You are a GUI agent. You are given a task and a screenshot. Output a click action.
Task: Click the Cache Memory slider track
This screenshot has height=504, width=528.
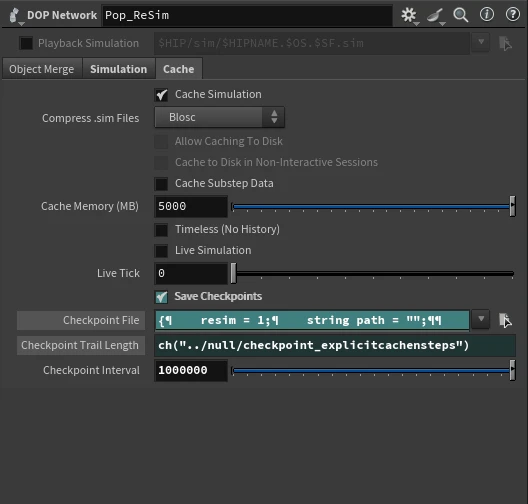[373, 207]
